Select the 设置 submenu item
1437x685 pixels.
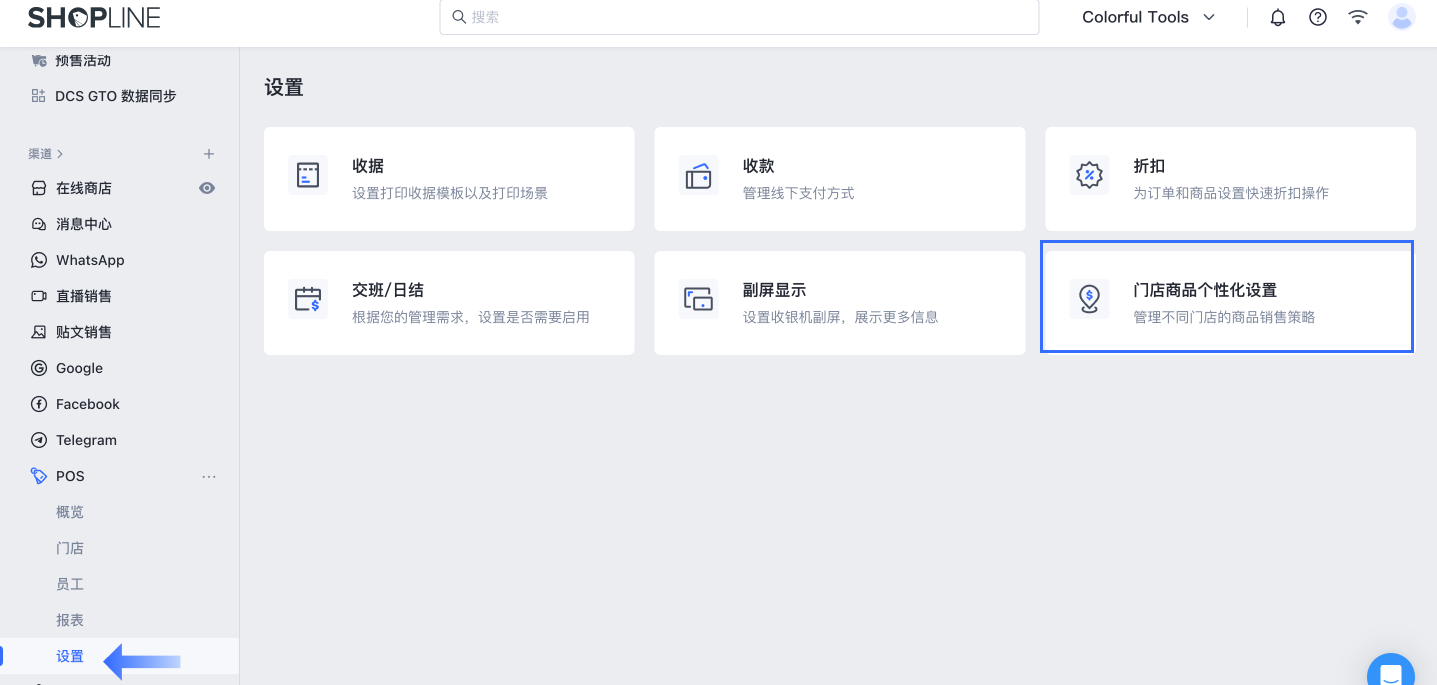click(x=70, y=656)
